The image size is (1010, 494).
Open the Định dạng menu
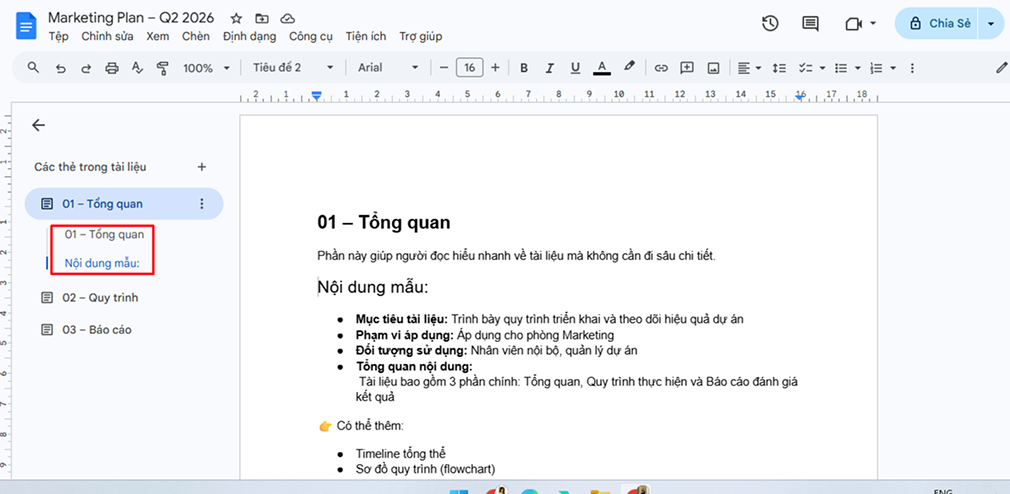[249, 36]
